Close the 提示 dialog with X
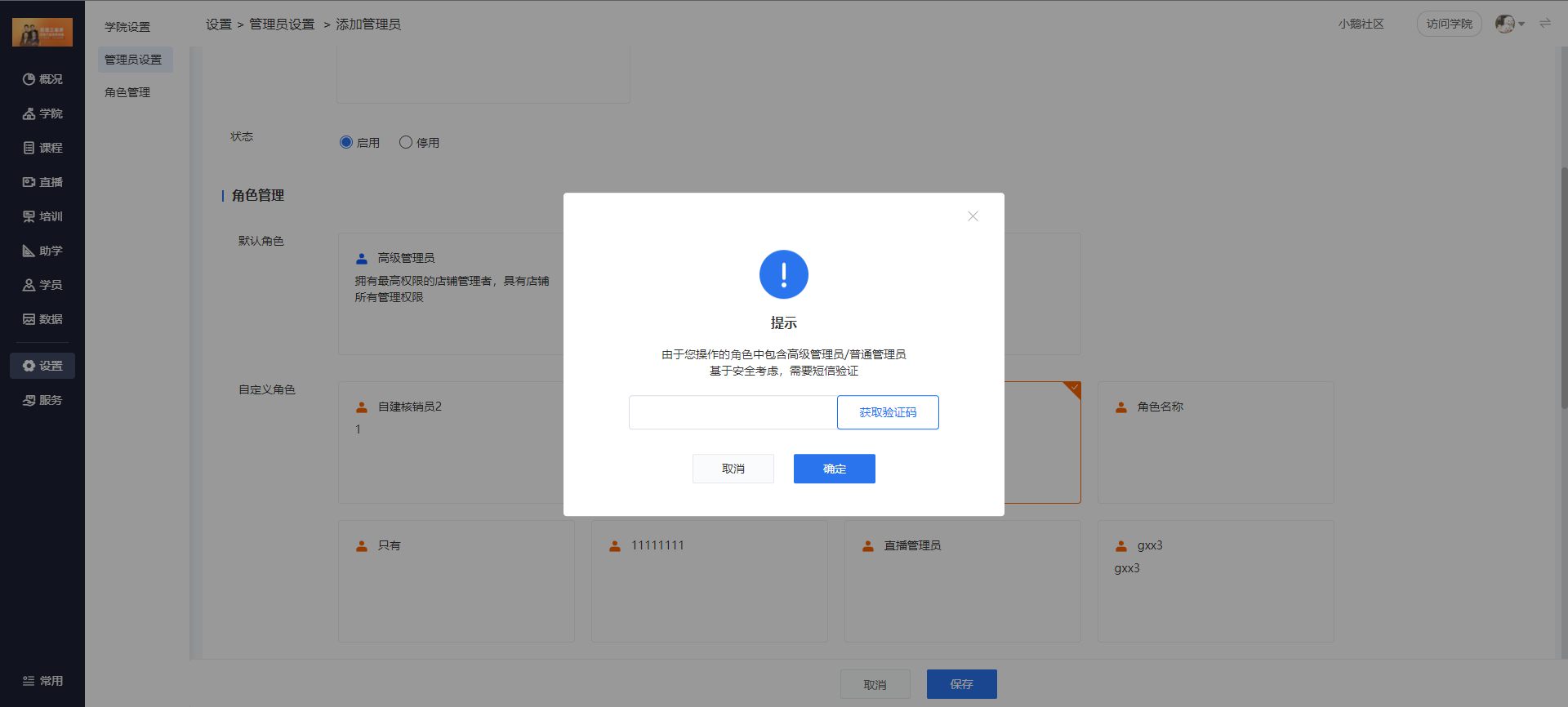This screenshot has height=707, width=1568. tap(973, 216)
